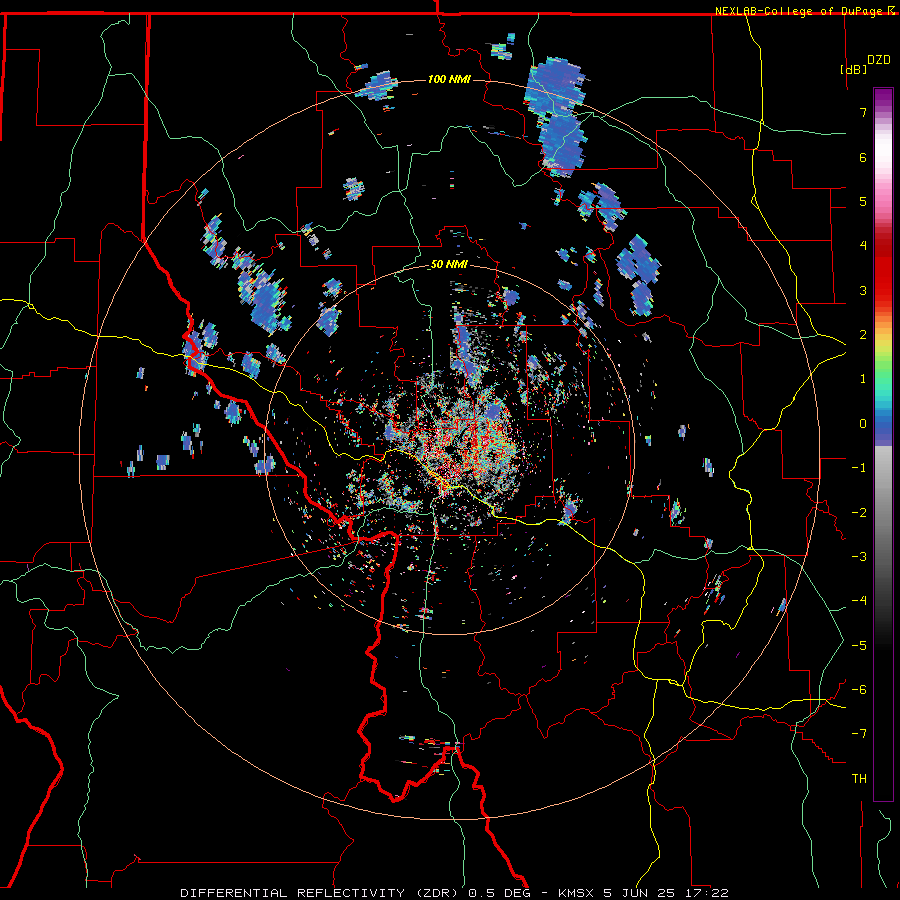Screen dimensions: 900x900
Task: Click the "[dB]" unit label
Action: (x=854, y=69)
